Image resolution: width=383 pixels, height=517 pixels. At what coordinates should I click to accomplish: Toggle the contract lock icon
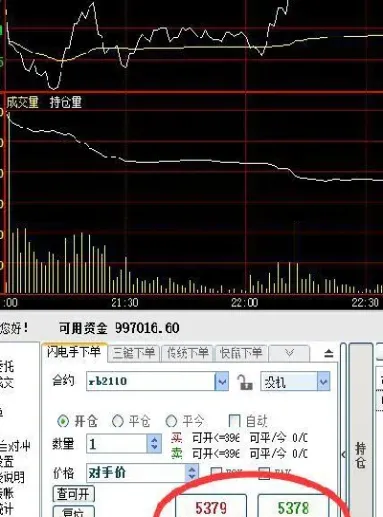245,382
